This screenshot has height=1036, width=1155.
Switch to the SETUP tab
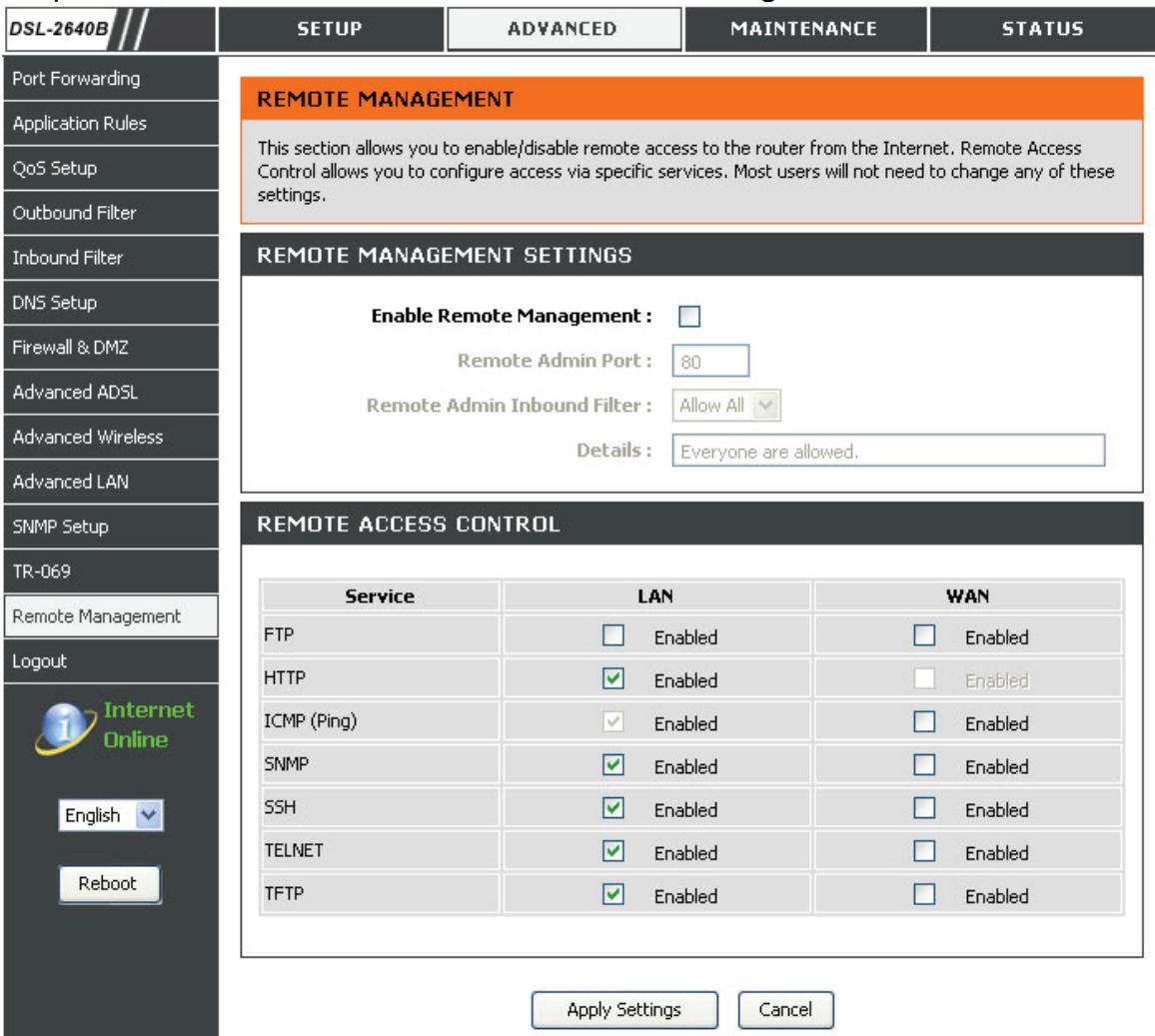(x=332, y=29)
